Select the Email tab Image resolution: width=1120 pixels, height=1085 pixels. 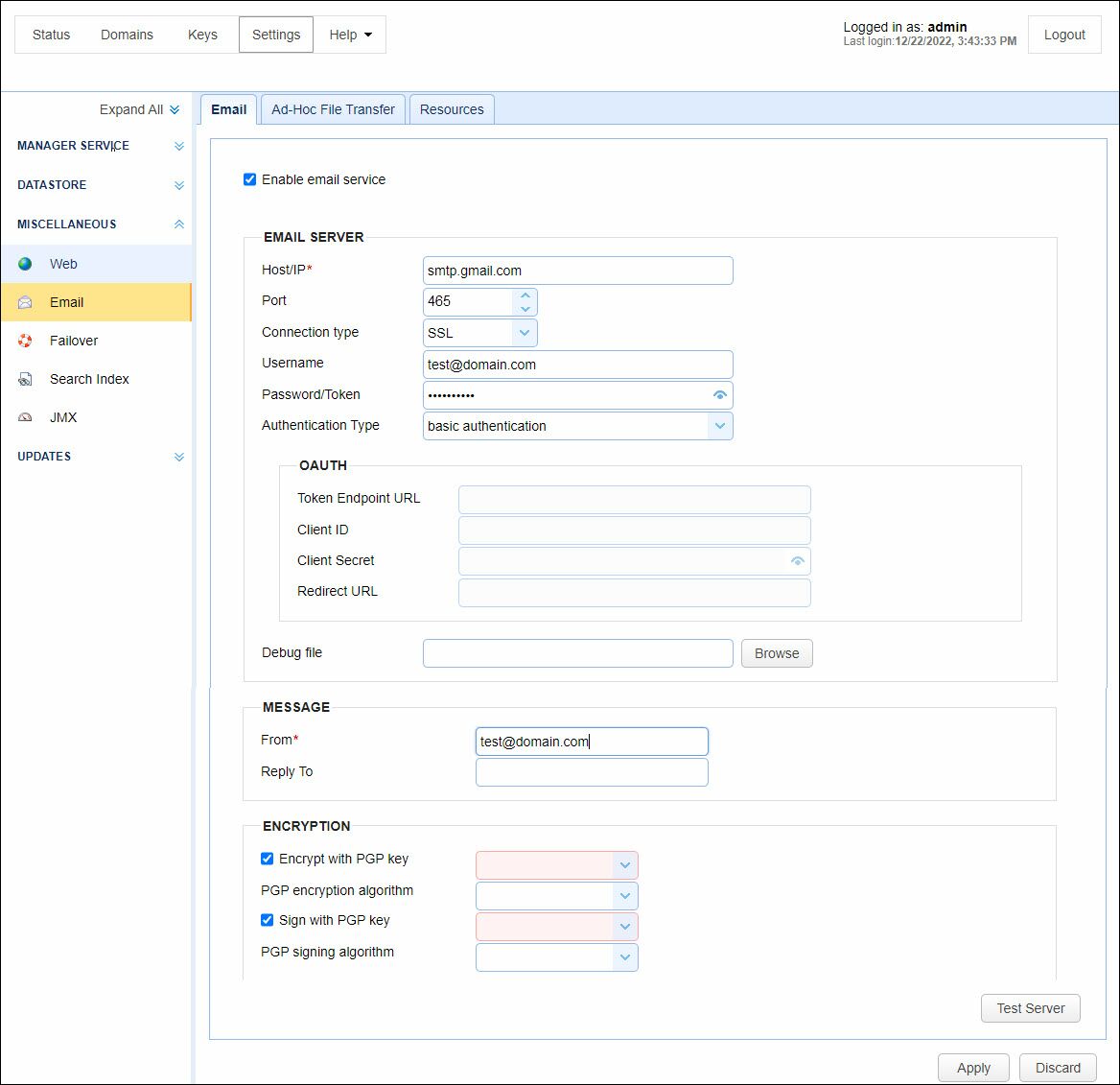228,109
